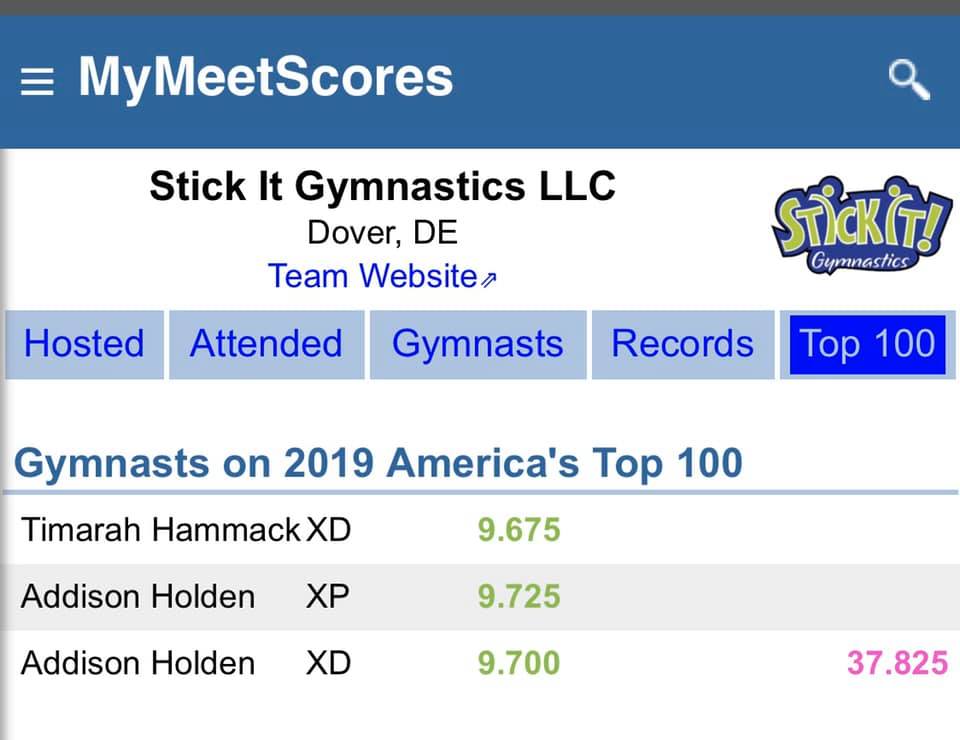Click the 9.725 score

click(519, 597)
